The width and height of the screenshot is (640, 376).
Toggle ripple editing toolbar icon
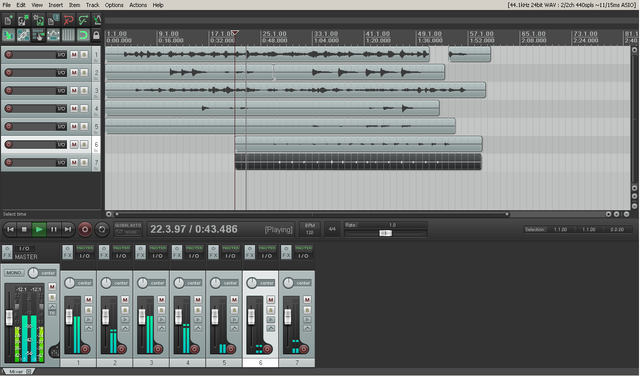[x=38, y=35]
